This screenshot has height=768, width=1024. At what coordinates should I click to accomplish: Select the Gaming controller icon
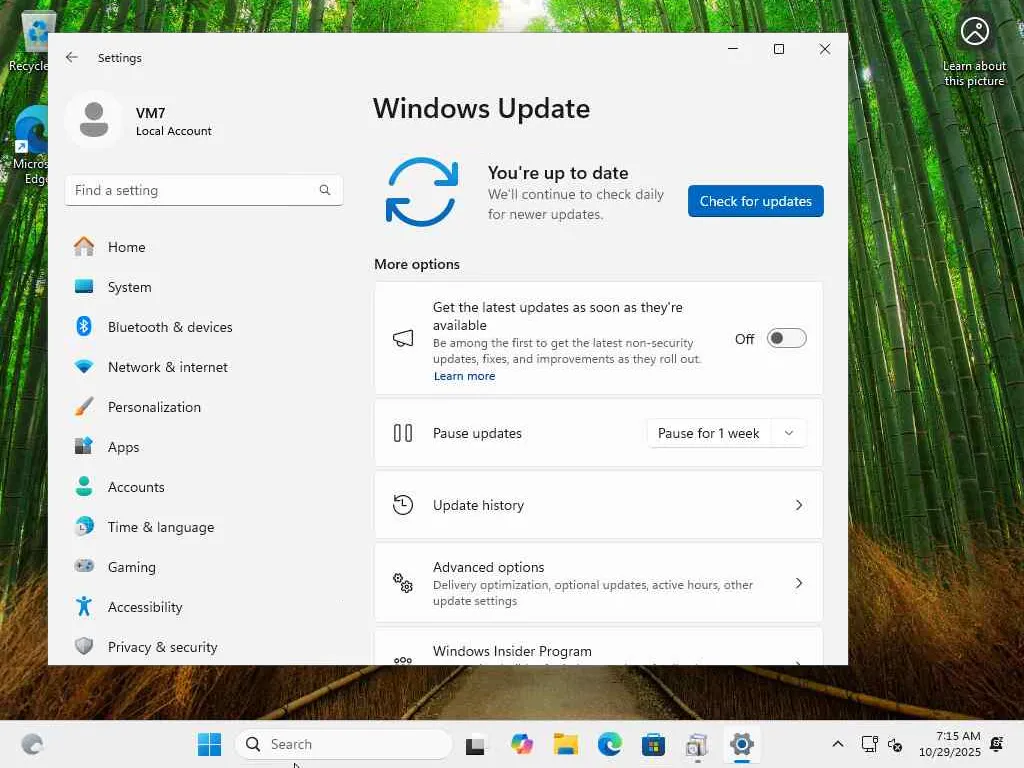(84, 566)
